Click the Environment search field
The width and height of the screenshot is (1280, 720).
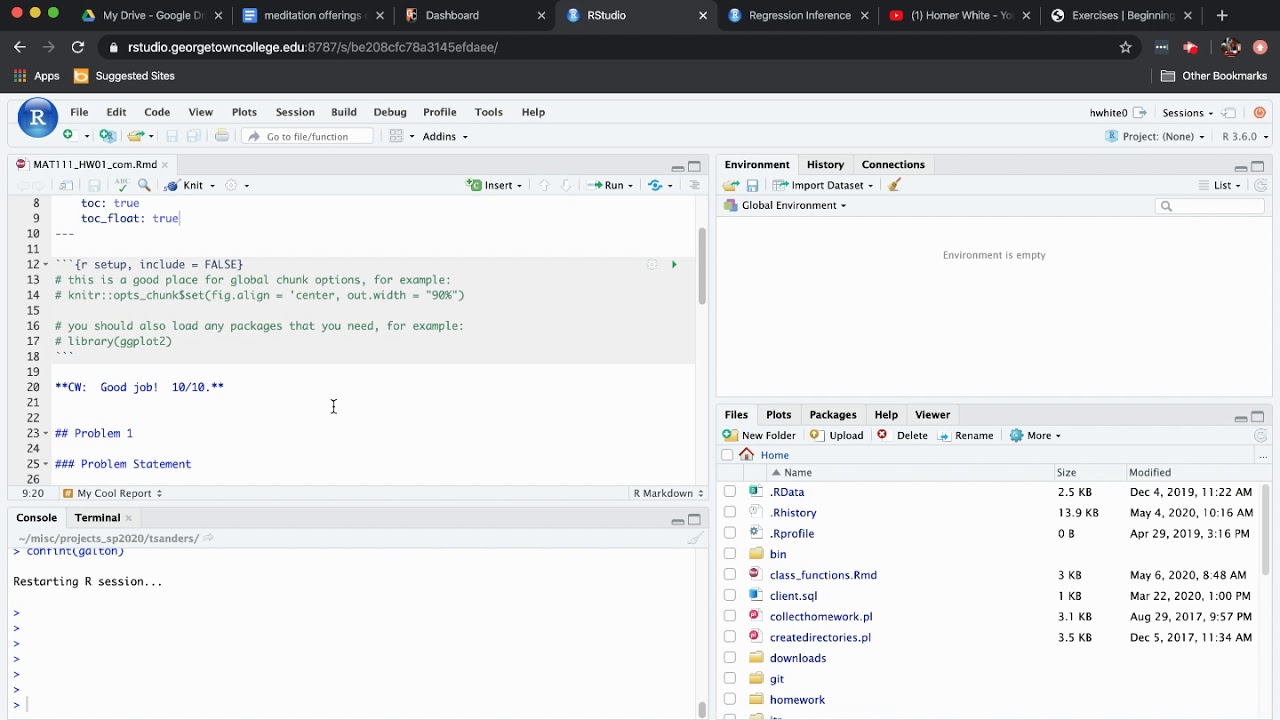click(x=1211, y=206)
